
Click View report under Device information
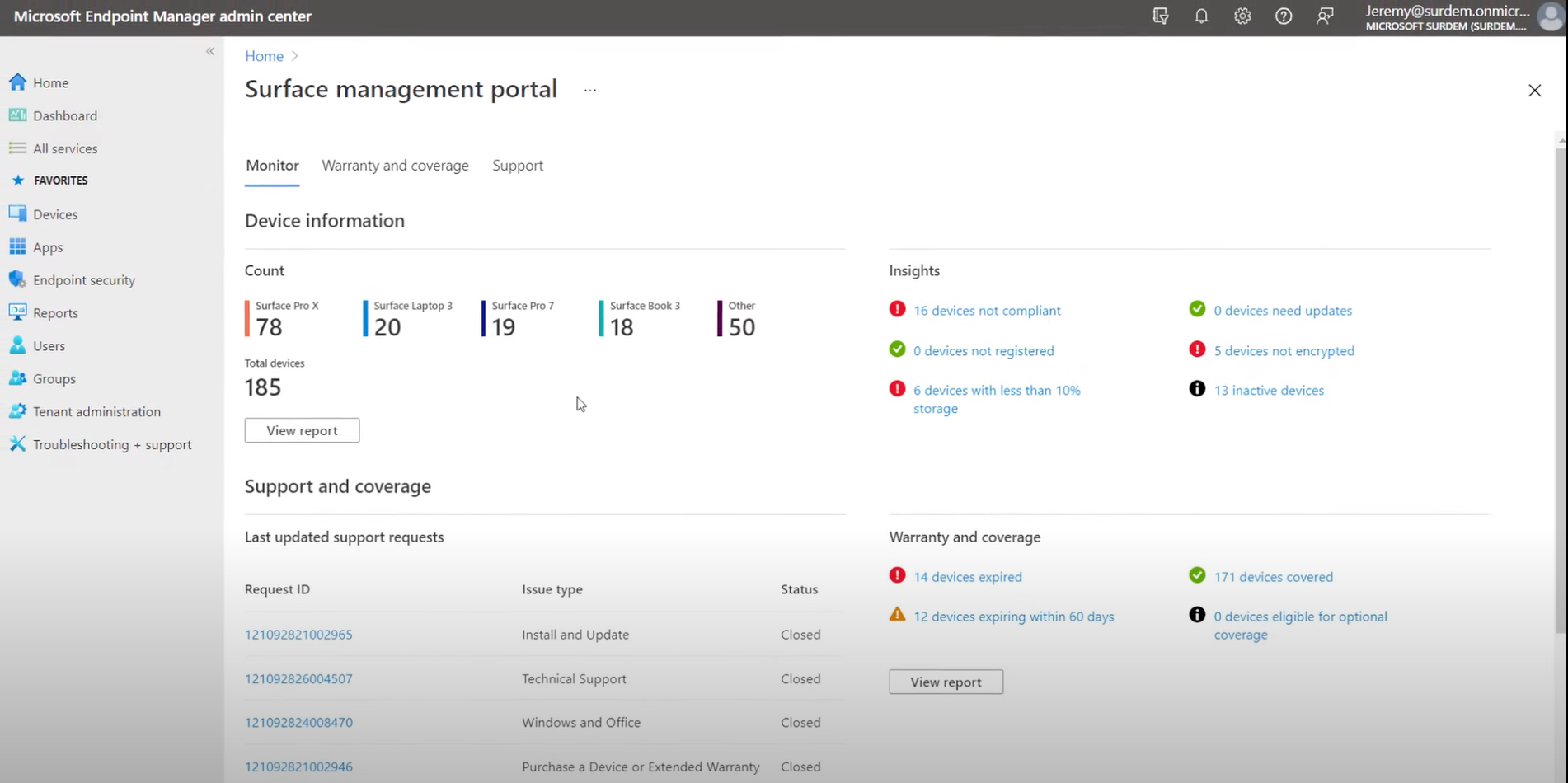pyautogui.click(x=302, y=430)
